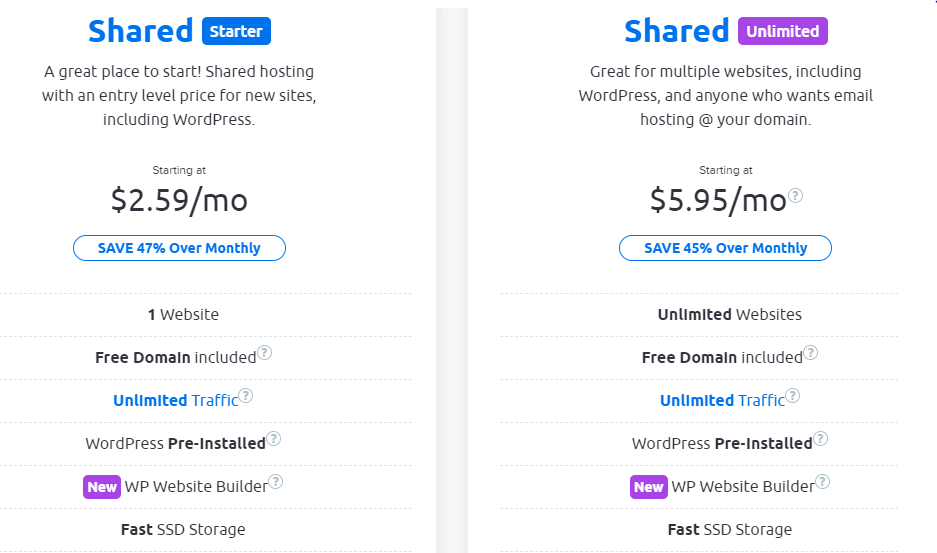Click the $2.59/mo price text

tap(179, 200)
